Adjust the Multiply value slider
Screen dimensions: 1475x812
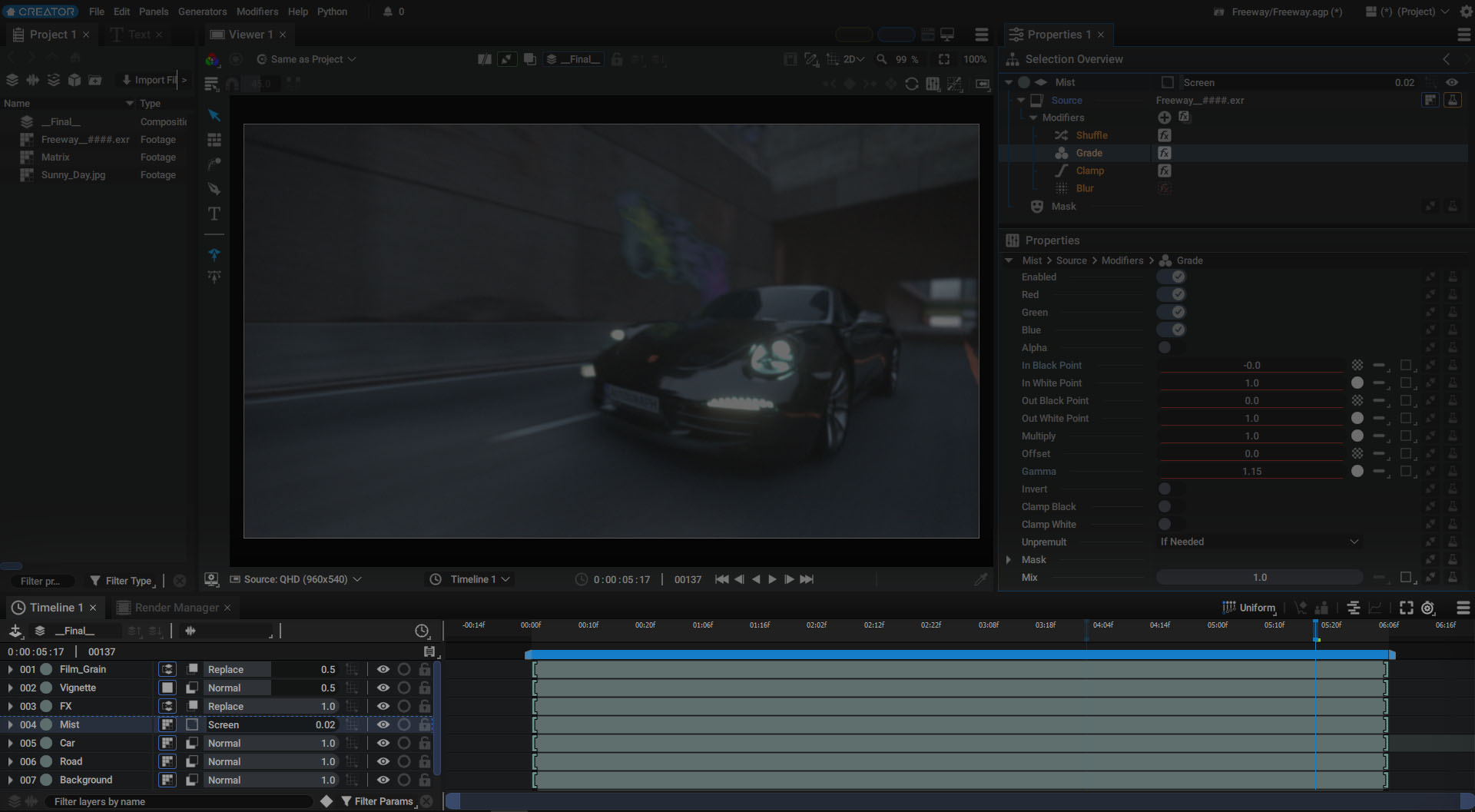point(1251,436)
